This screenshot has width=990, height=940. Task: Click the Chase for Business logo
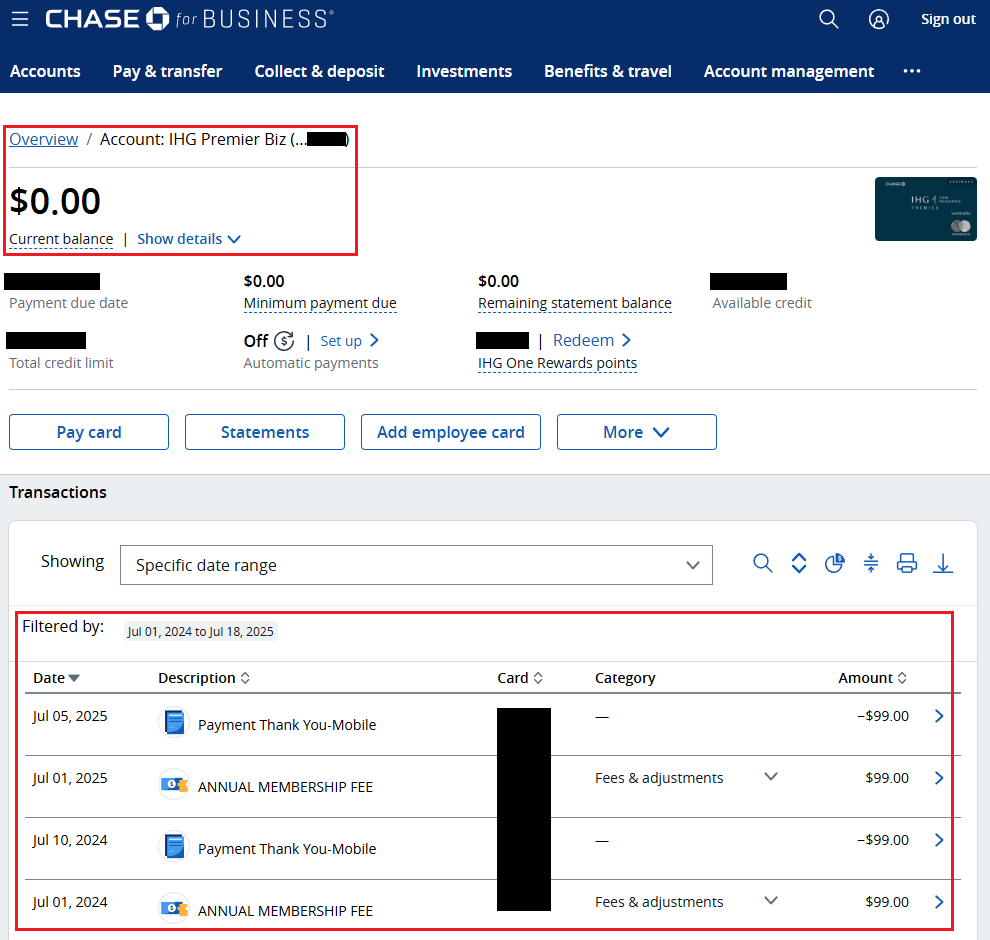[189, 19]
